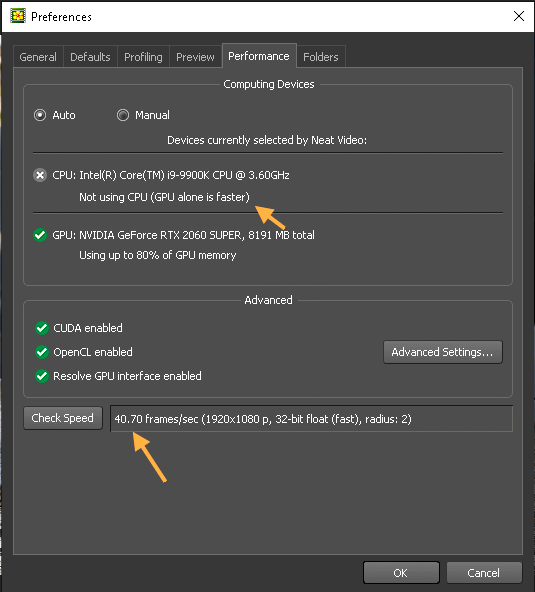Confirm preferences with OK
This screenshot has height=592, width=535.
pyautogui.click(x=401, y=573)
